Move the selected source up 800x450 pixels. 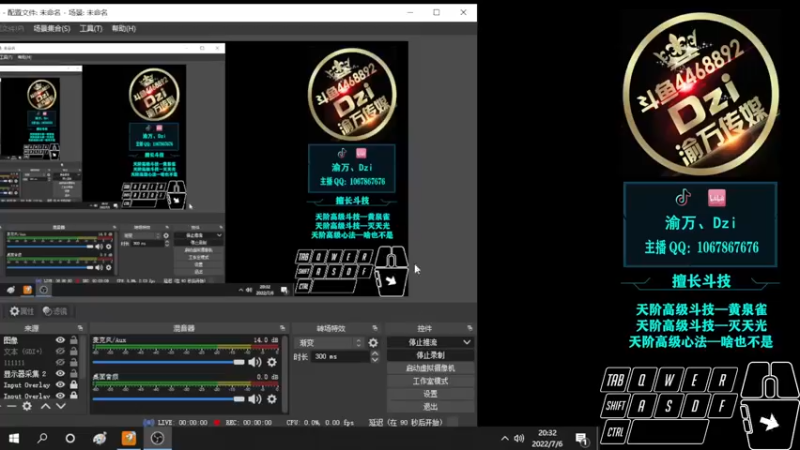click(45, 406)
